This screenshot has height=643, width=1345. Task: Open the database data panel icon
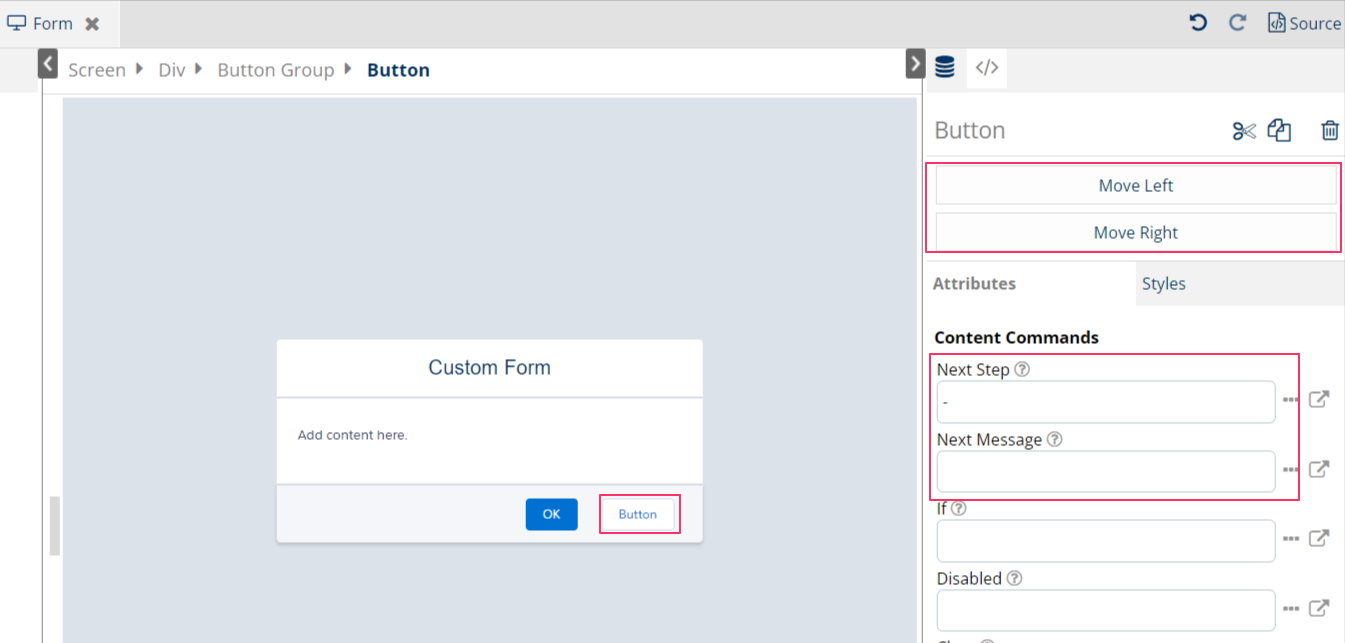tap(944, 68)
